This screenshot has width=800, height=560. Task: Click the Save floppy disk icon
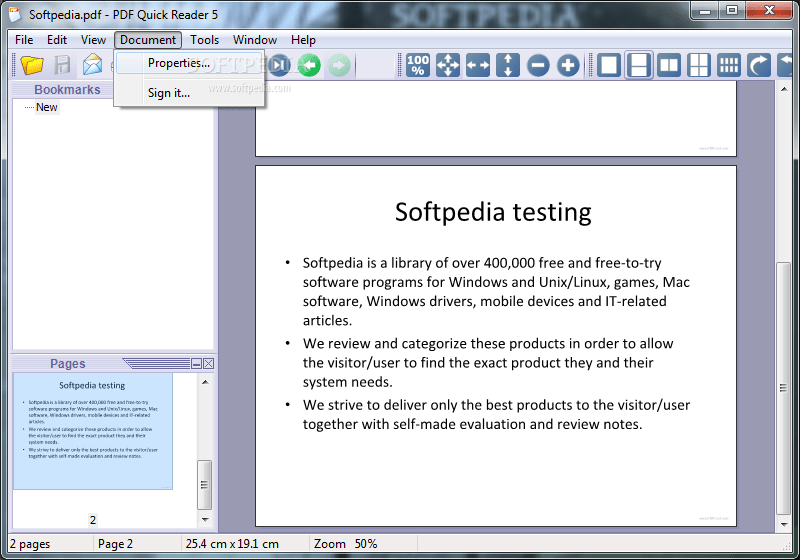62,65
